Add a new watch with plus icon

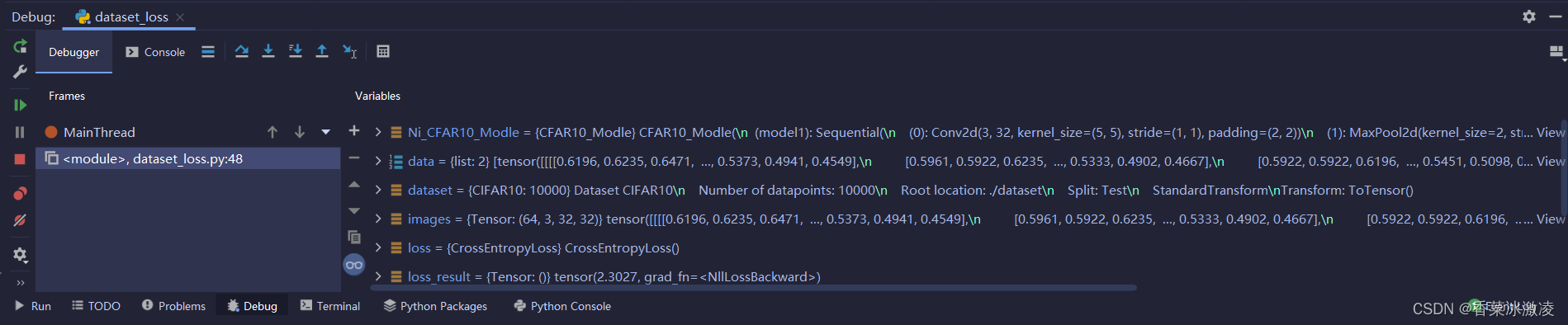pos(354,130)
